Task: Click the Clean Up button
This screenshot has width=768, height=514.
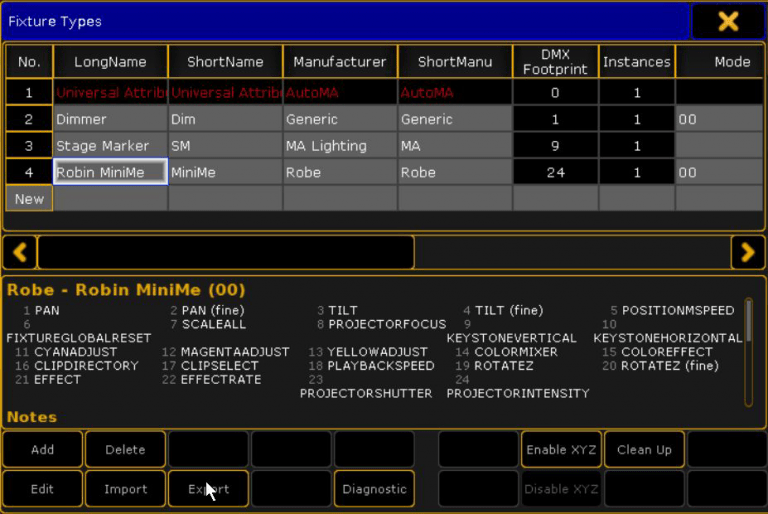Action: [x=644, y=449]
